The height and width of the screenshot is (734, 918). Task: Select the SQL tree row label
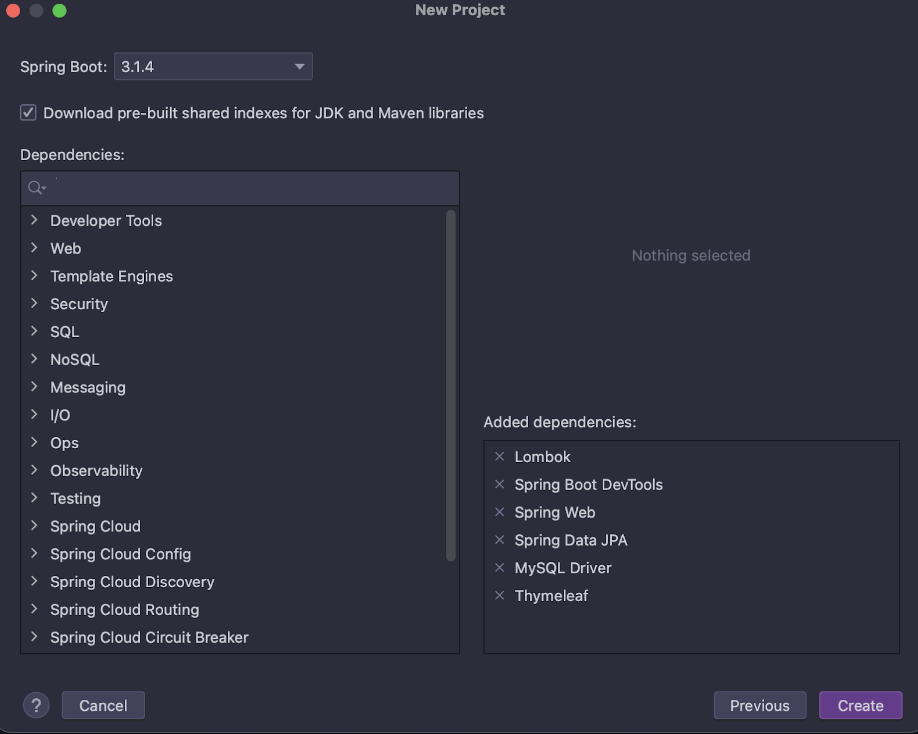point(64,332)
